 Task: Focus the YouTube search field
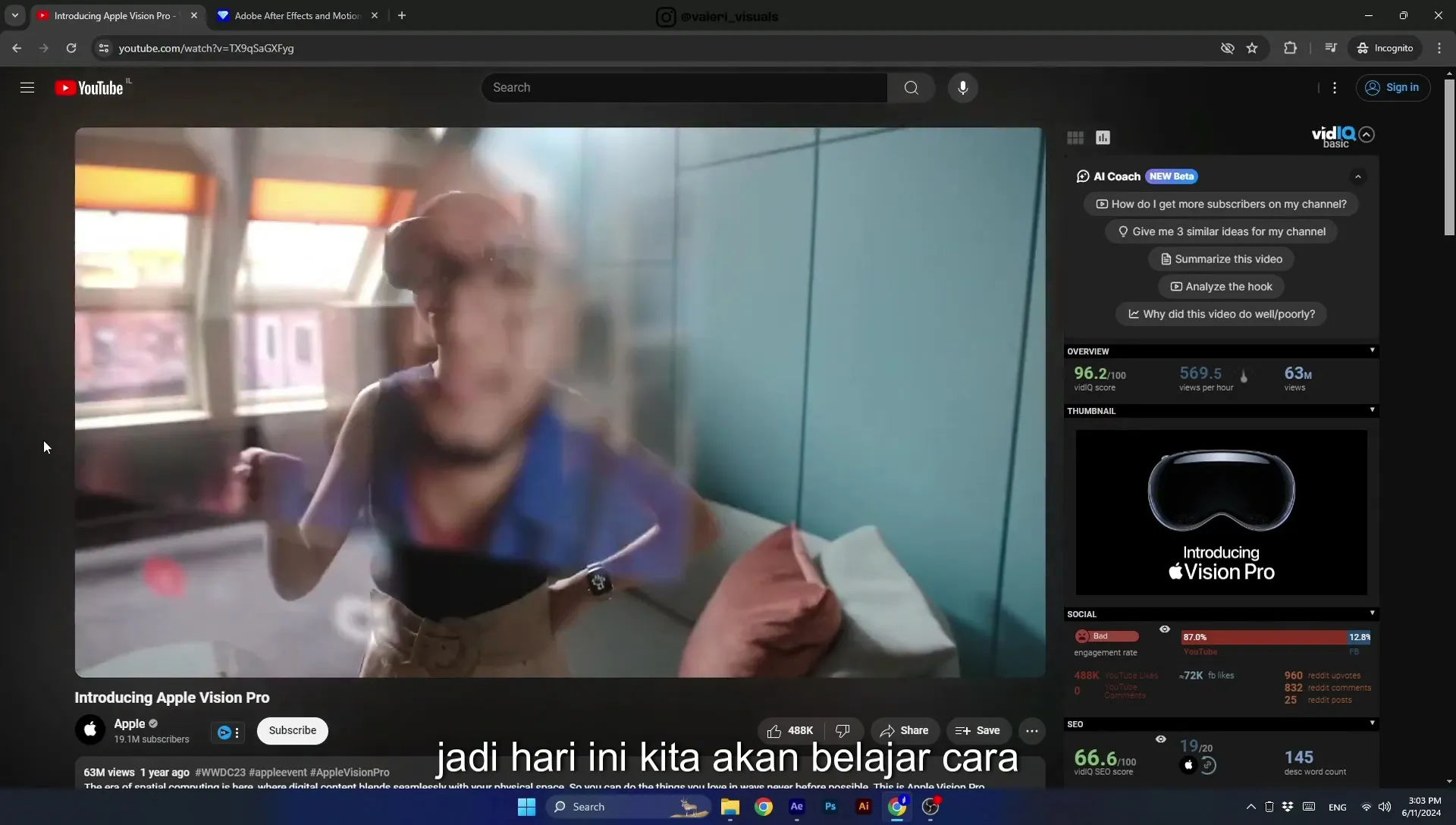684,88
